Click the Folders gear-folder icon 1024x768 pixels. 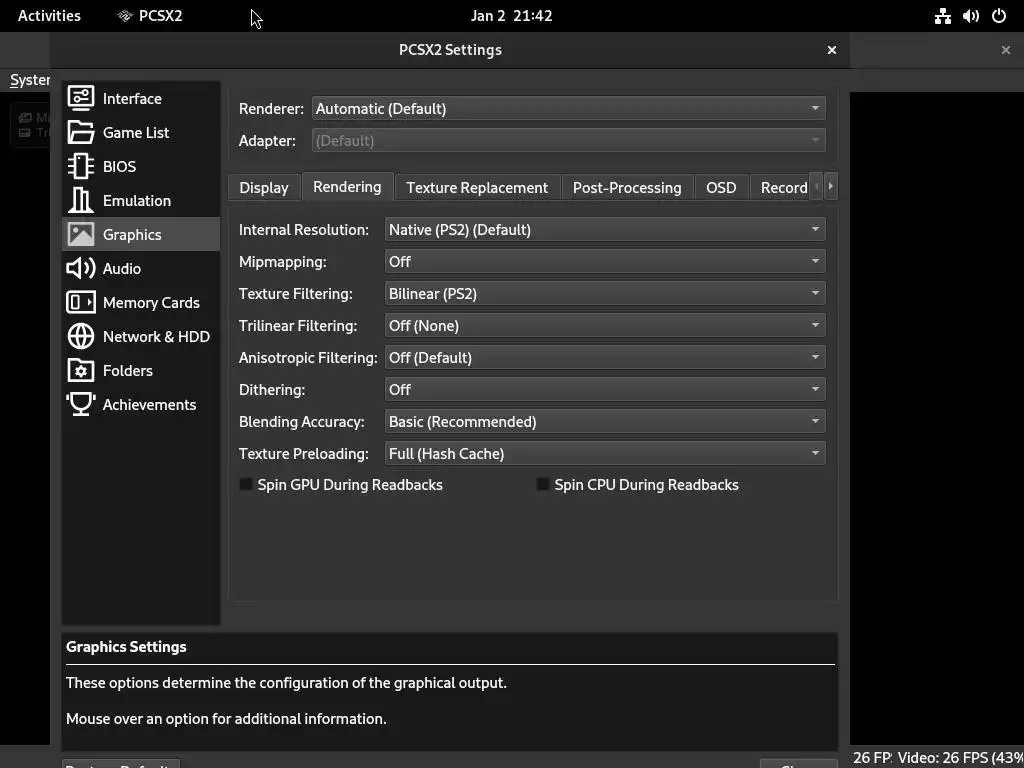point(81,370)
